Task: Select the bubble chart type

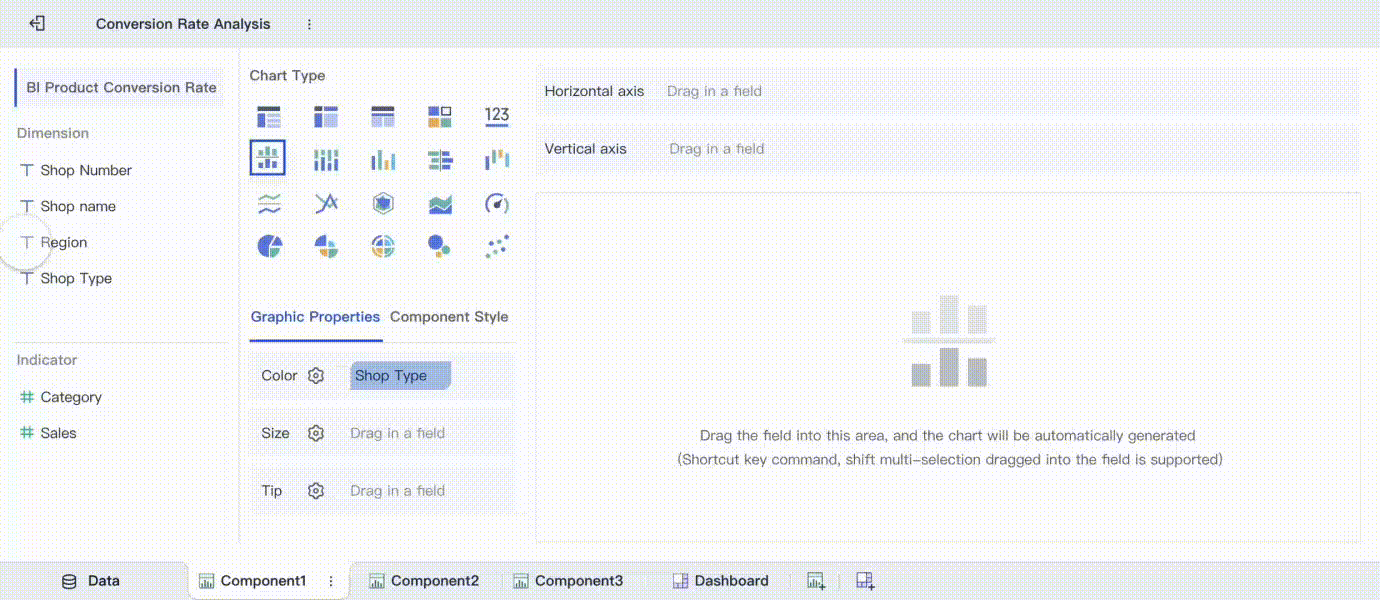Action: (440, 246)
